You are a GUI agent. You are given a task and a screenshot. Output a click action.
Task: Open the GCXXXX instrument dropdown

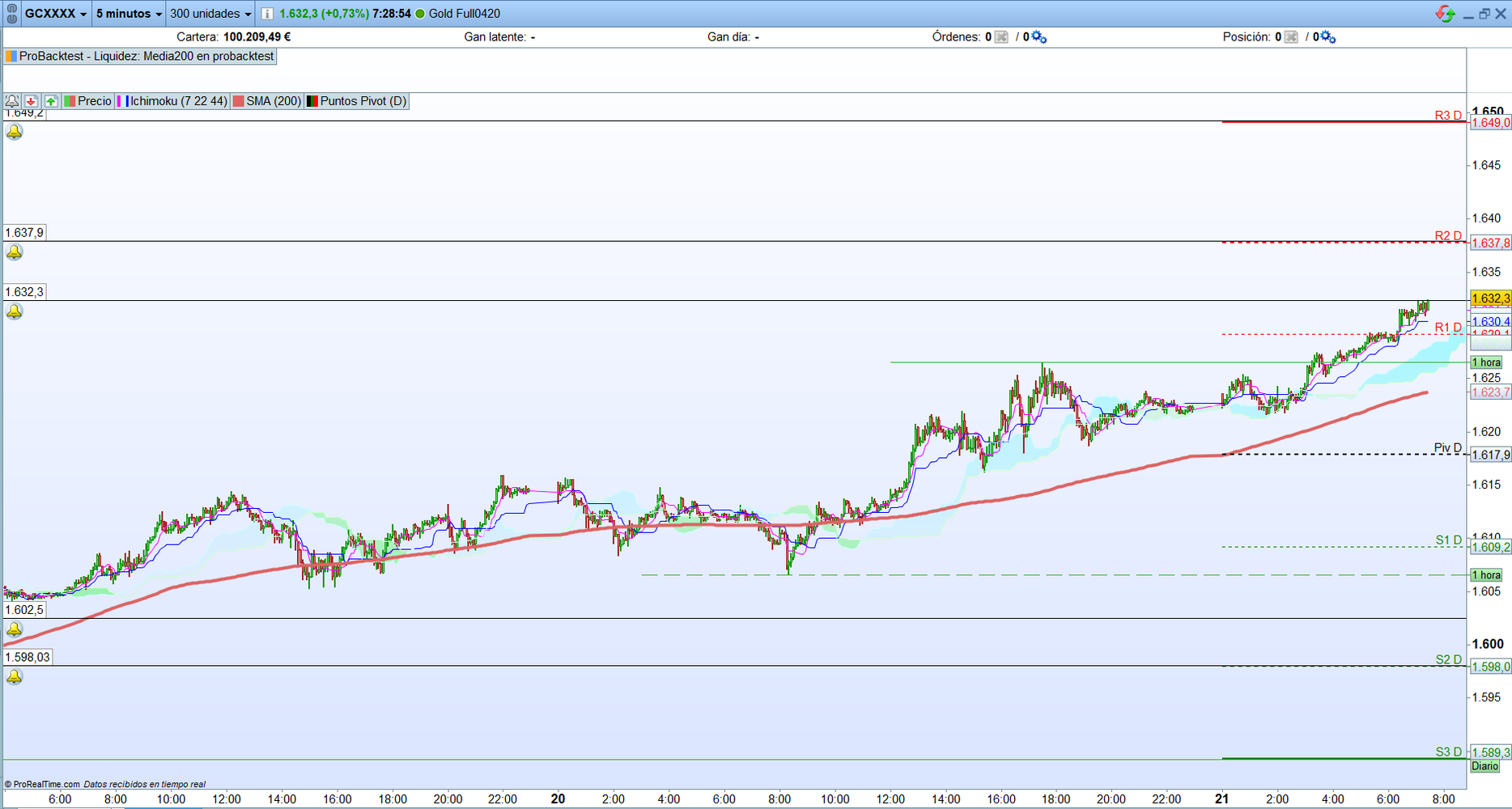(x=55, y=14)
